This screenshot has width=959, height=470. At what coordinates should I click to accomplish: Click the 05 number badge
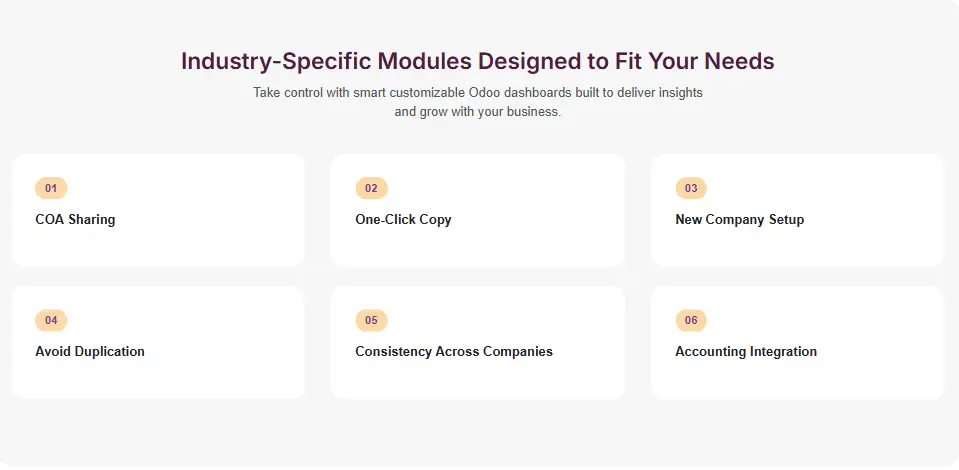371,320
